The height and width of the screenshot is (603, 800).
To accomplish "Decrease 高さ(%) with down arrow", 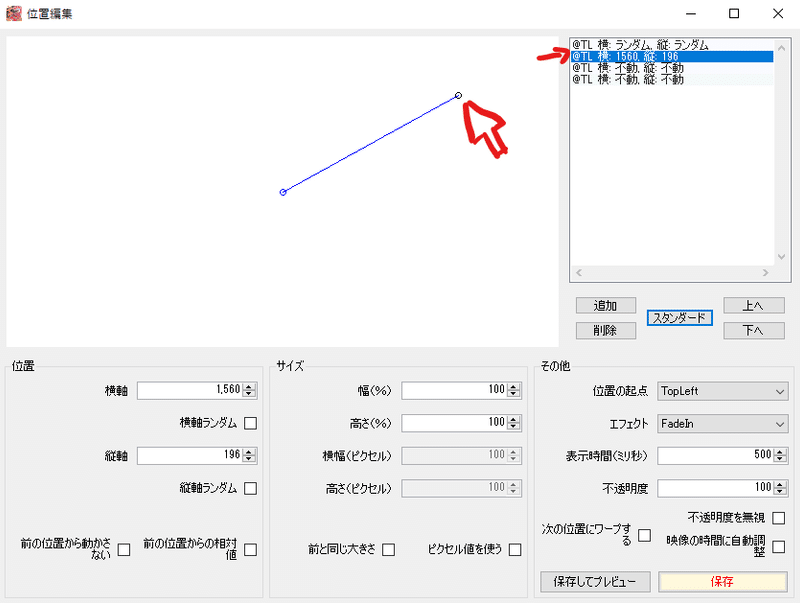I will pyautogui.click(x=514, y=427).
